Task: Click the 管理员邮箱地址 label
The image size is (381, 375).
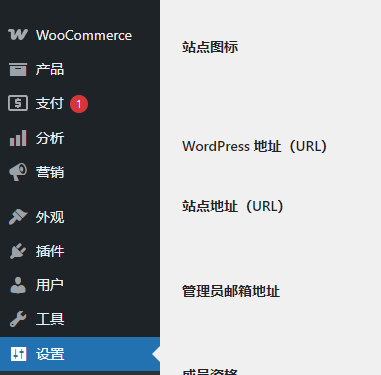Action: [x=231, y=291]
